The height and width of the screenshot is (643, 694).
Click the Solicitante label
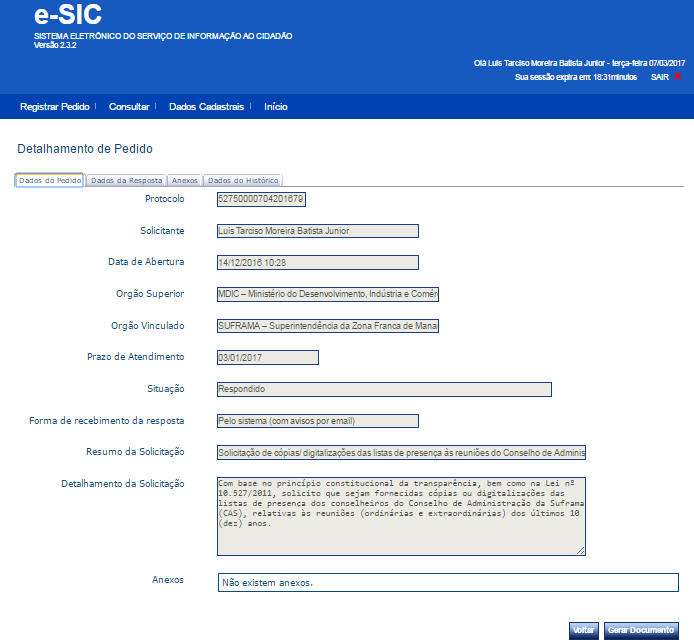(x=162, y=231)
